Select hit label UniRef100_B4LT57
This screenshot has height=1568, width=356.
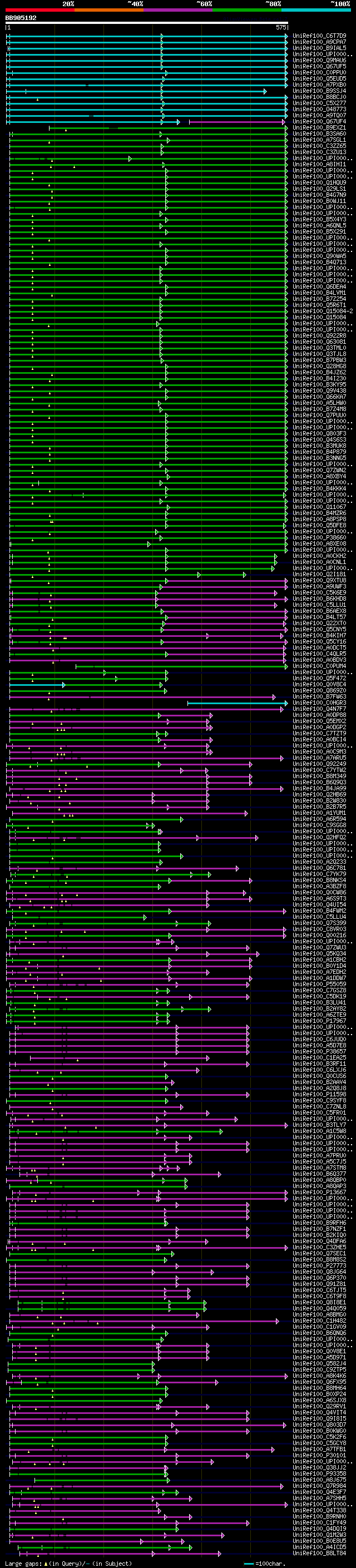pyautogui.click(x=319, y=617)
